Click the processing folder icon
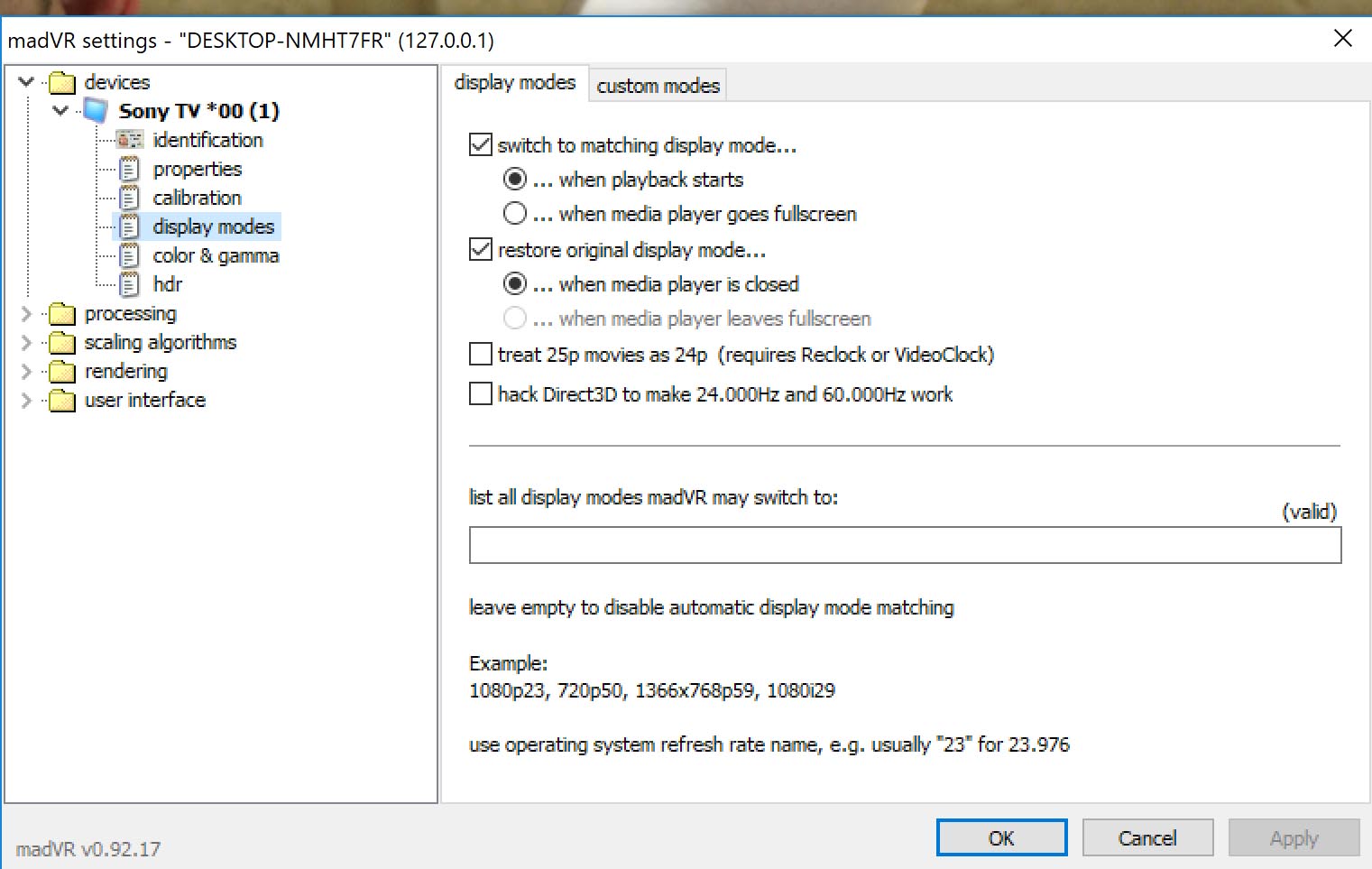1372x869 pixels. tap(62, 314)
